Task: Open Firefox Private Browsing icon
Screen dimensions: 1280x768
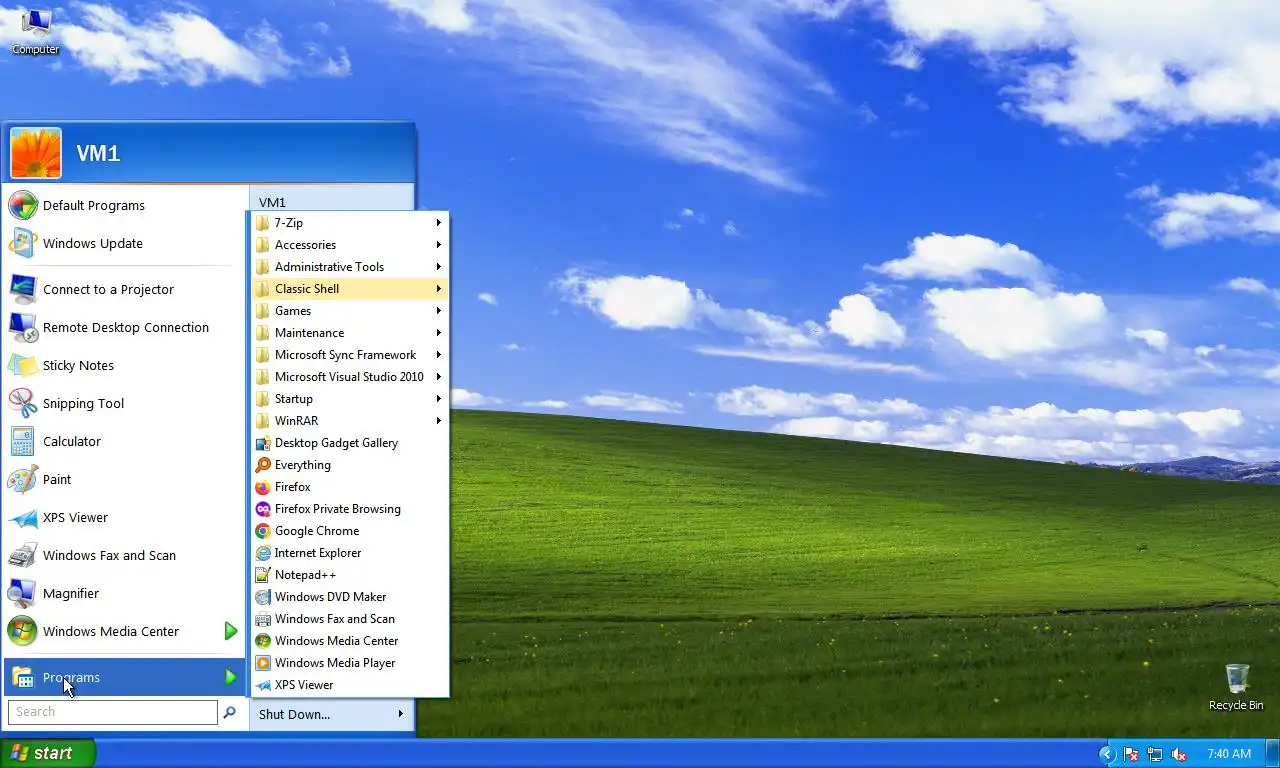Action: tap(263, 509)
